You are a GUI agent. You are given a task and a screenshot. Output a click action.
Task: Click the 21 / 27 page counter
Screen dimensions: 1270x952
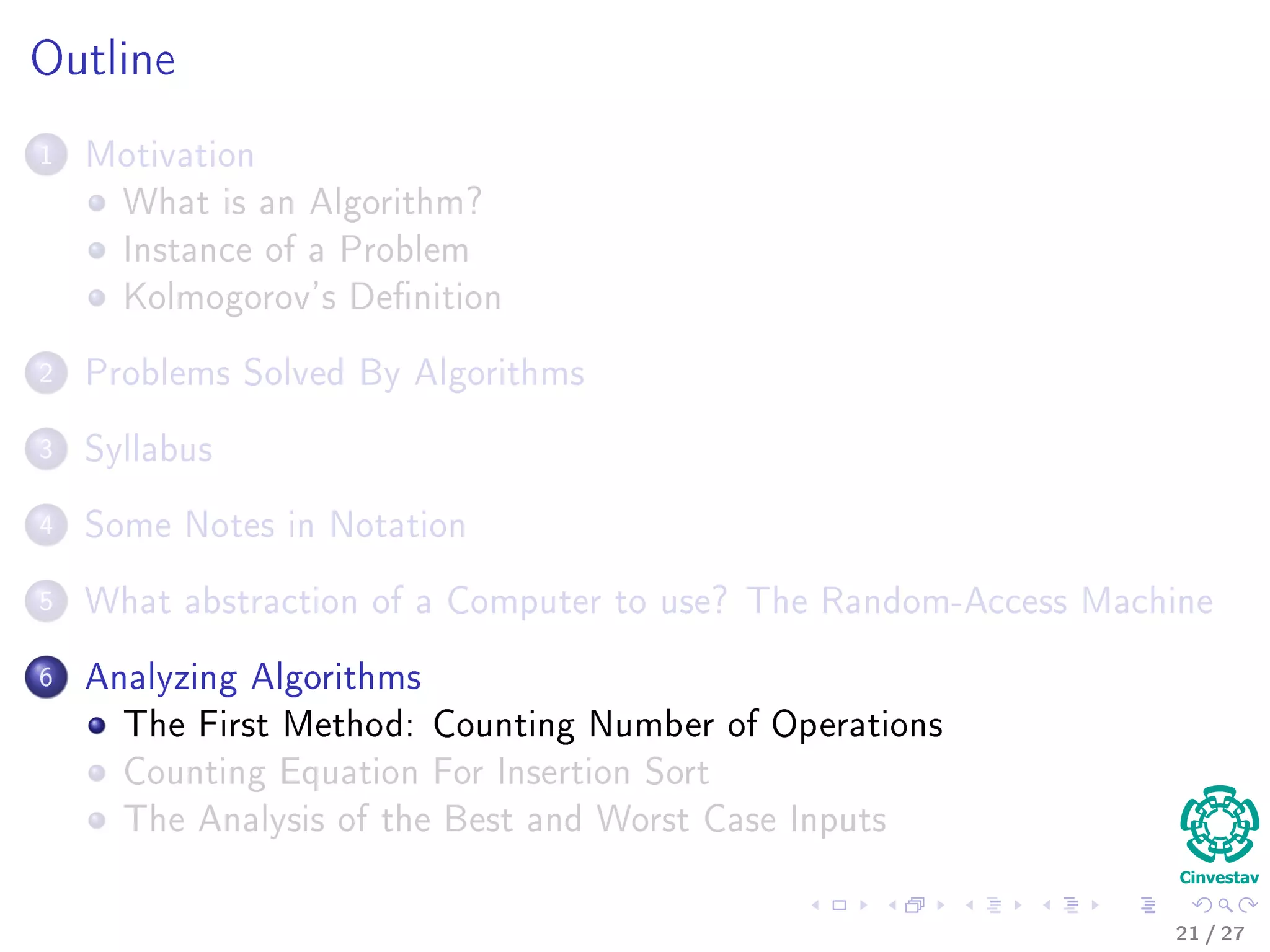pos(1210,933)
